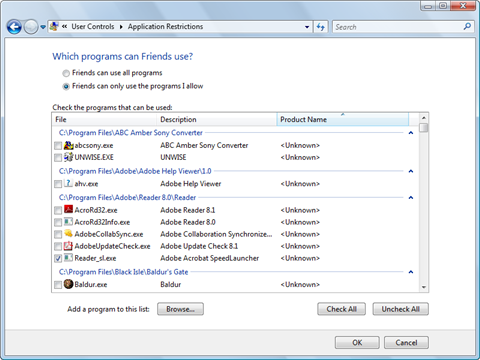This screenshot has width=480, height=360.
Task: Enable AdobeCollabSync.exe checkbox
Action: tap(58, 234)
